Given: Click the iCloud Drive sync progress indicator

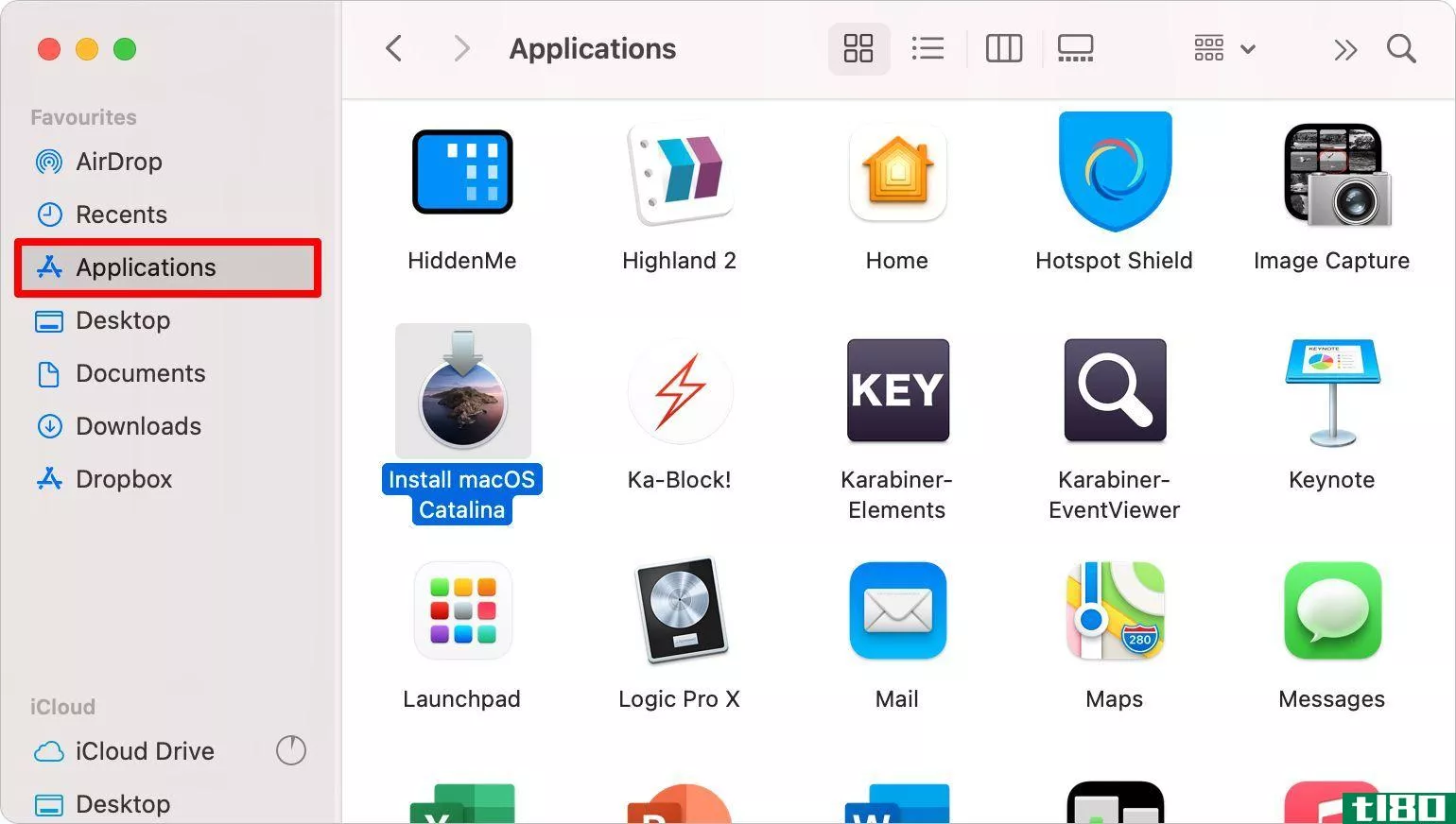Looking at the screenshot, I should coord(291,751).
